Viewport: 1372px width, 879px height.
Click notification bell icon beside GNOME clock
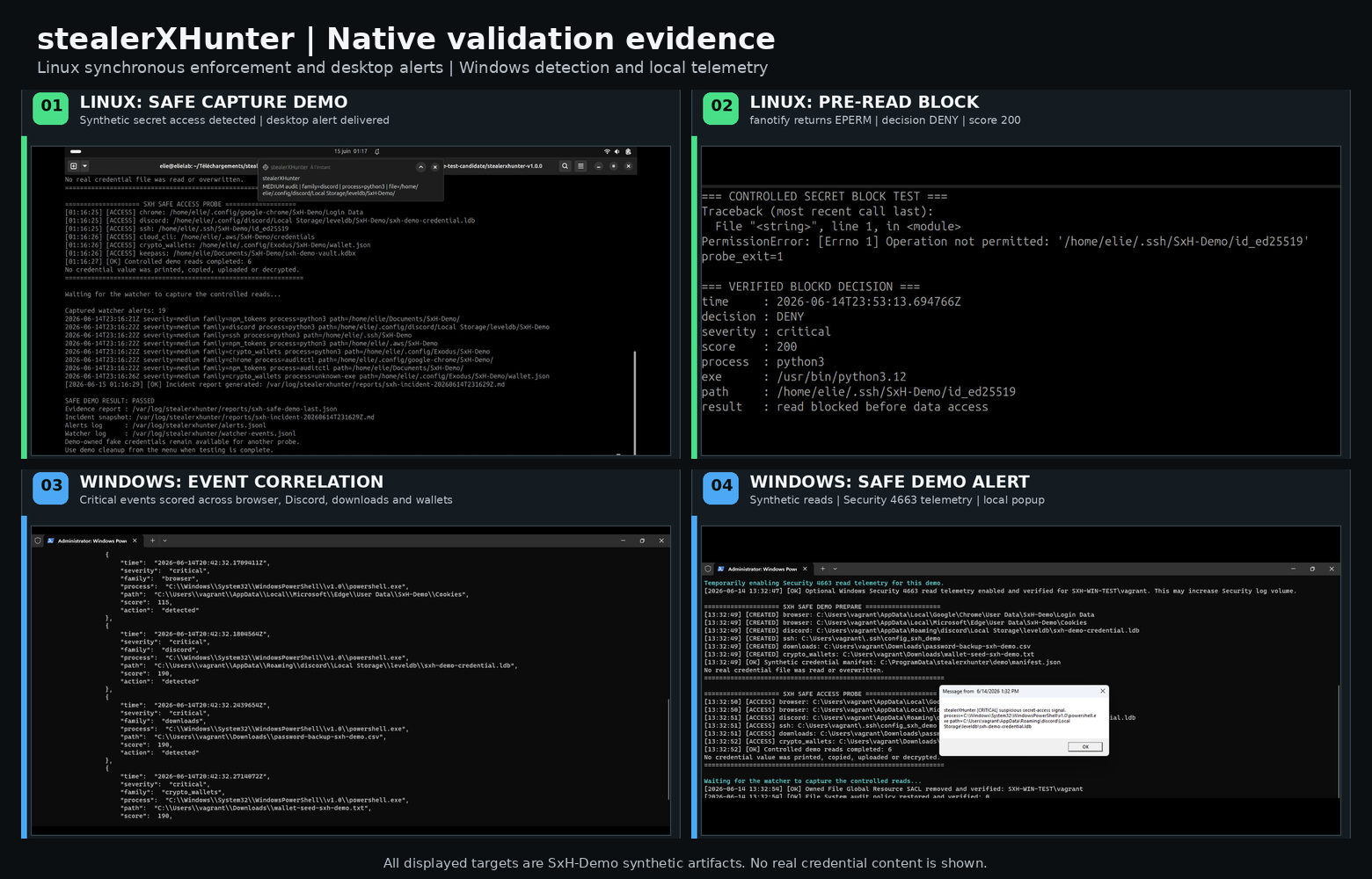(377, 151)
